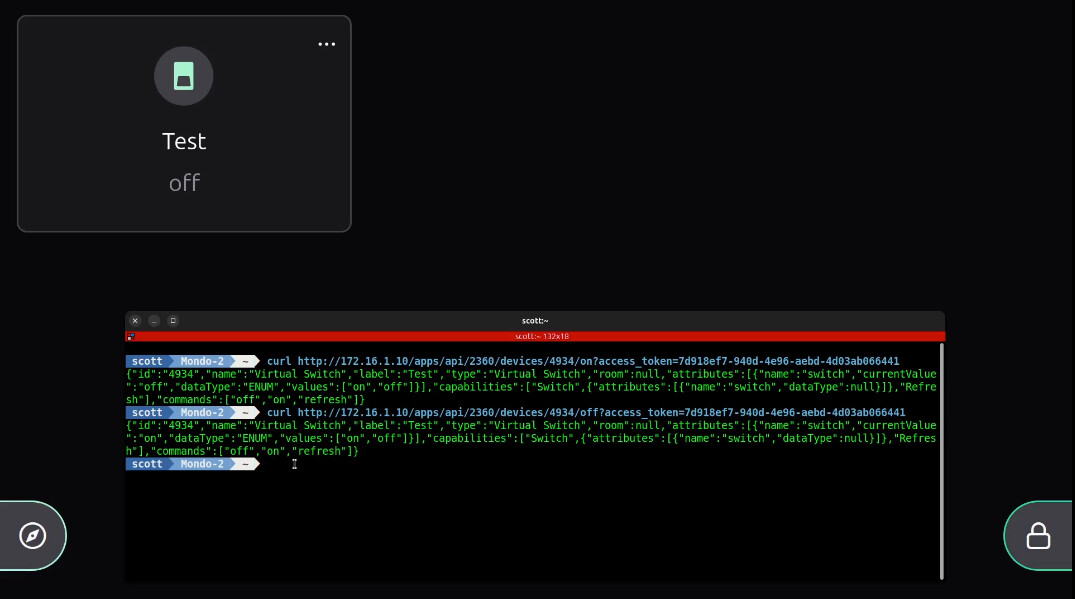Click the terminal vertical scrollbar
1075x599 pixels.
tap(941, 460)
